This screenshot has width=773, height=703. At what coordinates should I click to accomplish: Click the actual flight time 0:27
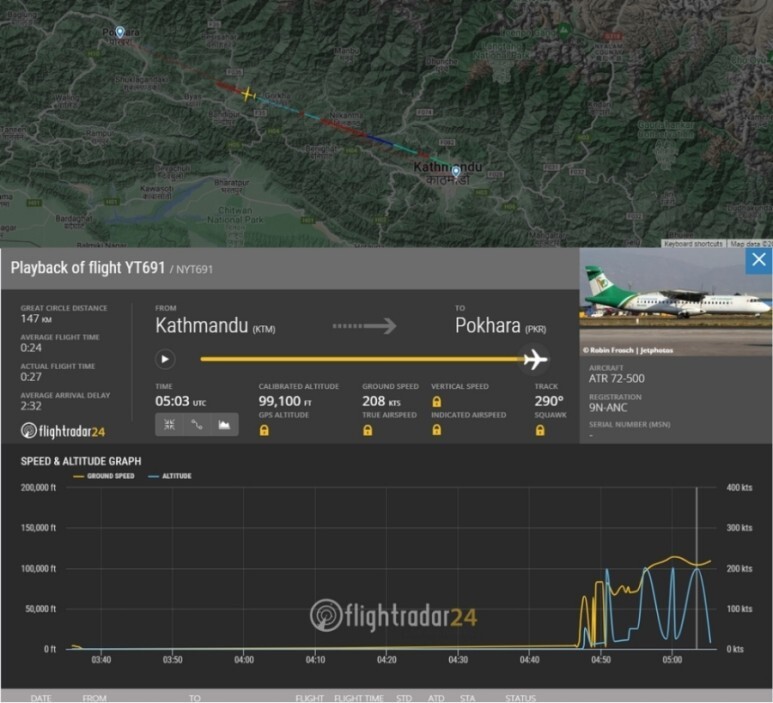click(x=31, y=377)
